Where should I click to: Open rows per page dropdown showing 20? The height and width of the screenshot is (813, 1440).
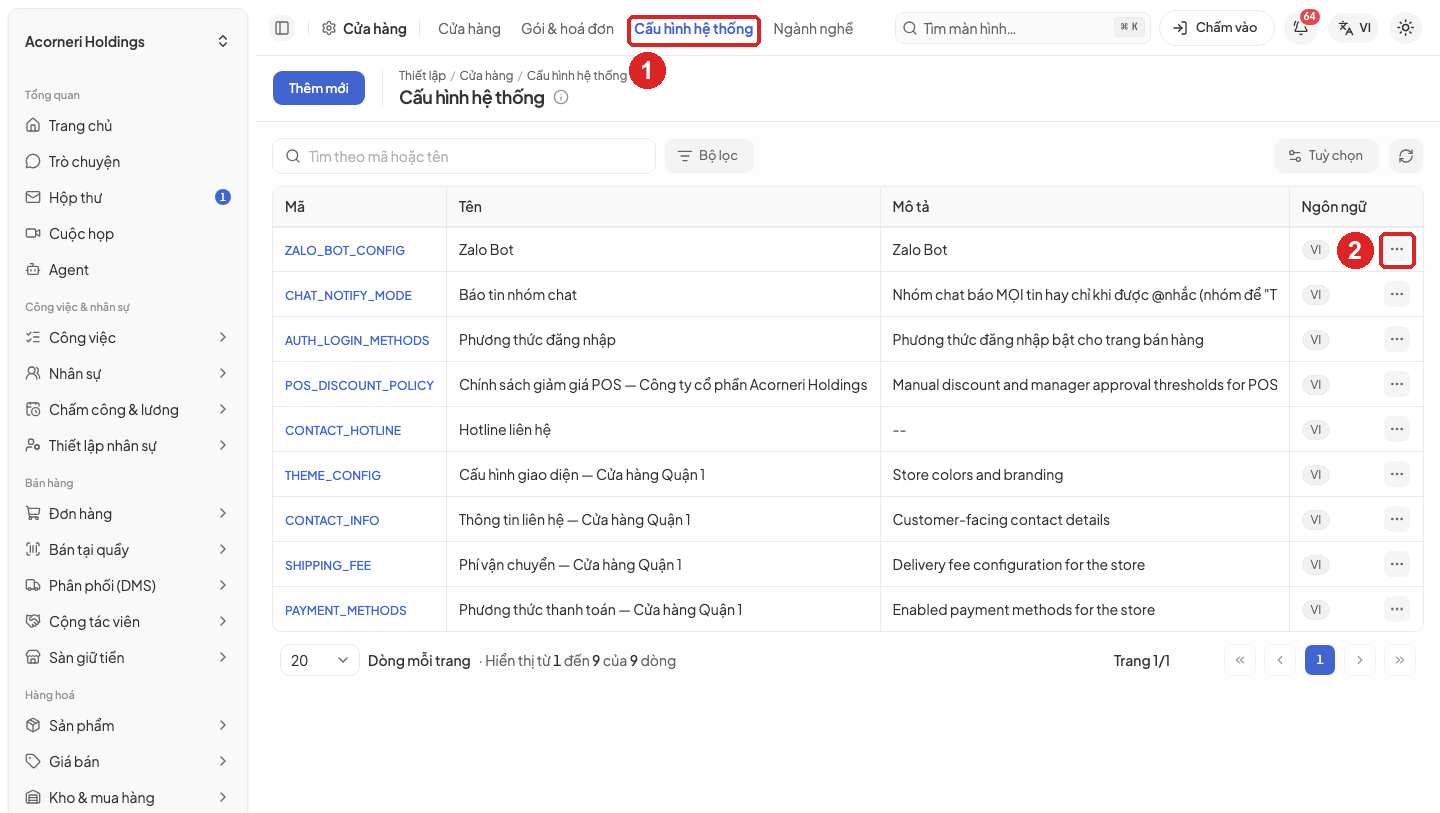(x=320, y=660)
